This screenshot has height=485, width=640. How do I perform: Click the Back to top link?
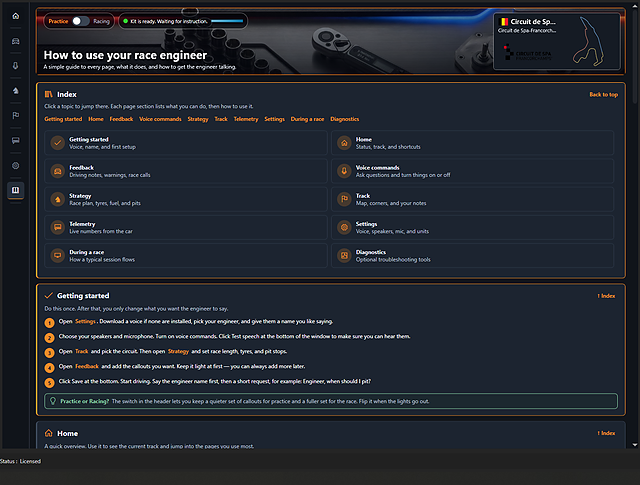pos(603,94)
